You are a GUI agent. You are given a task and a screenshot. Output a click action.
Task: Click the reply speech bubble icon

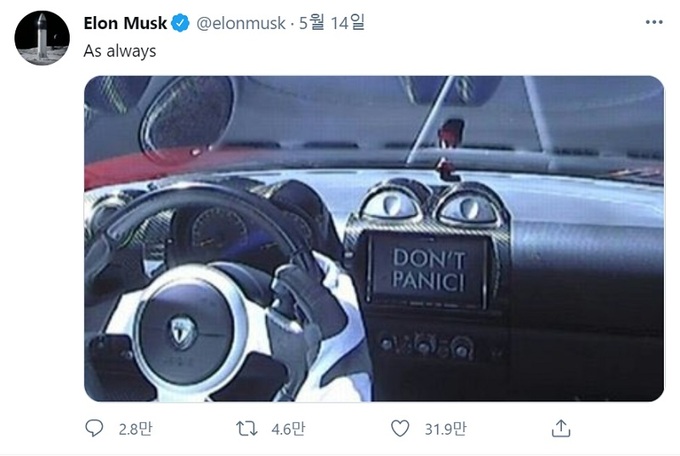click(94, 428)
